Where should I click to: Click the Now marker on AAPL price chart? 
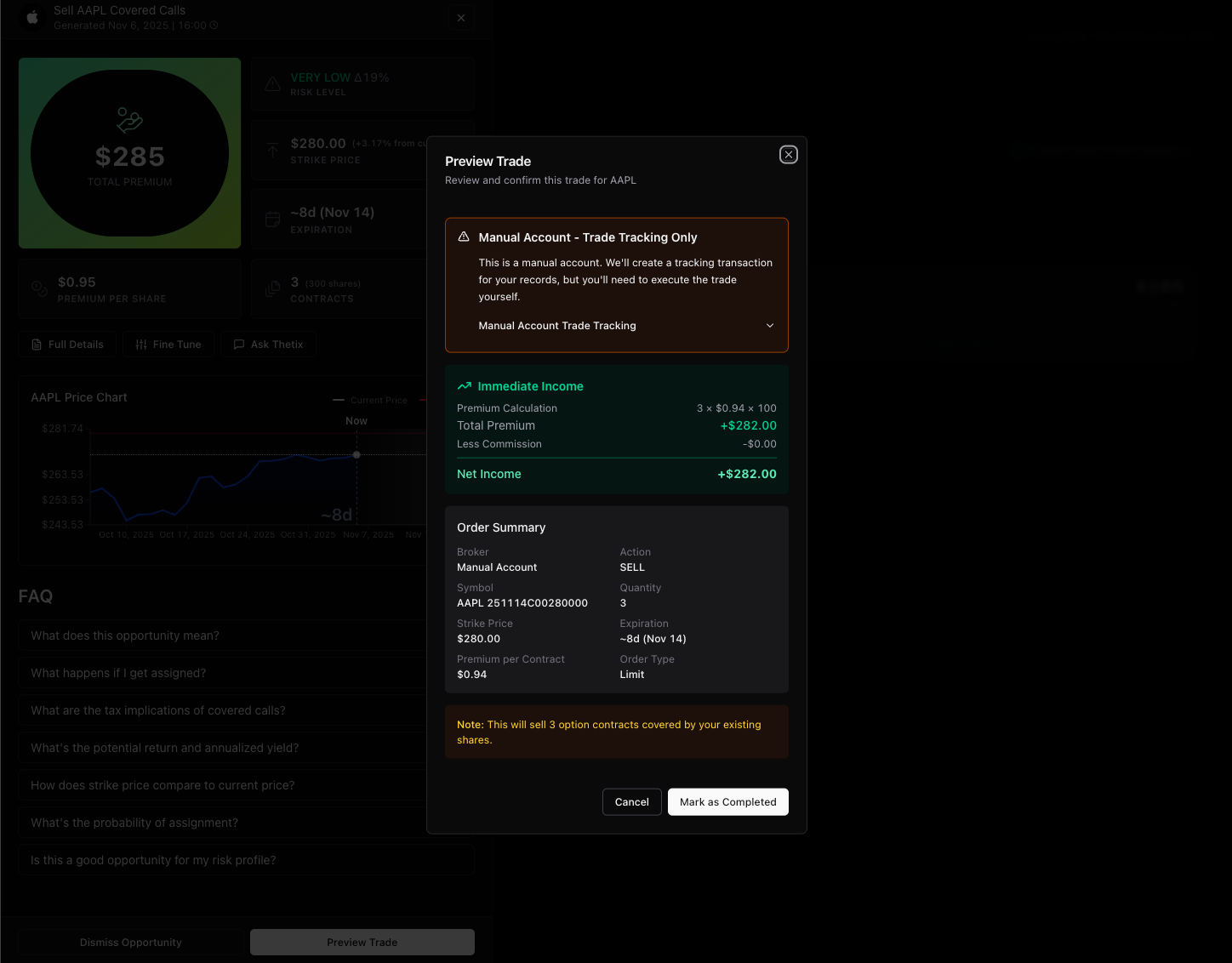[356, 454]
